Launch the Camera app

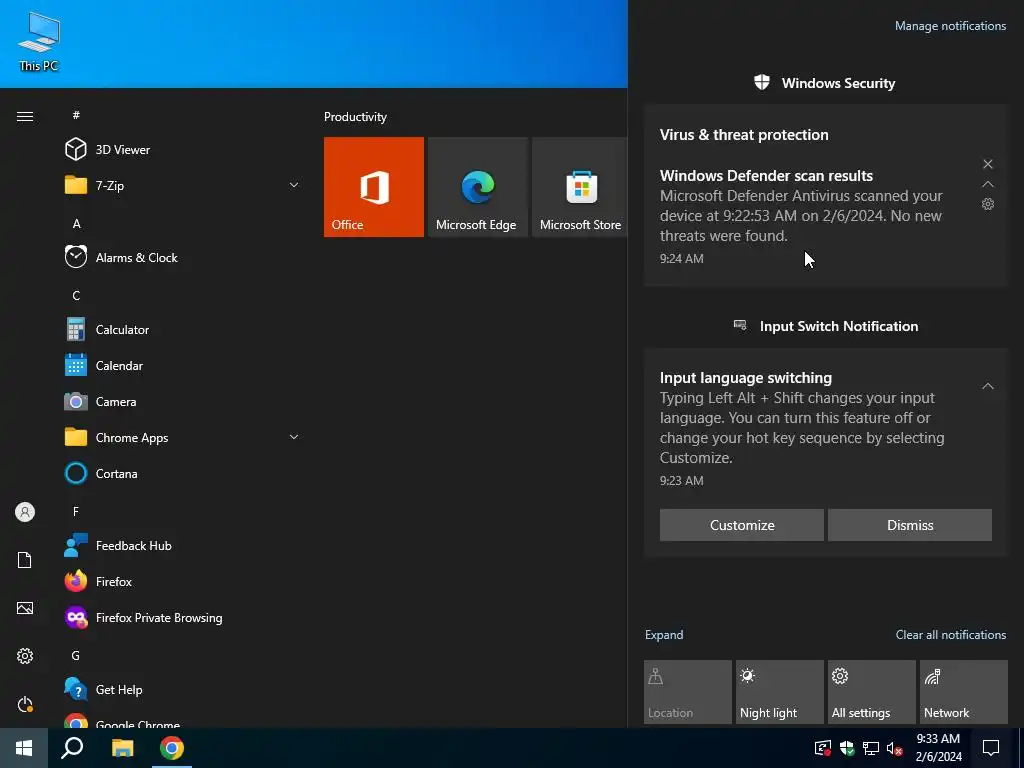(183, 402)
